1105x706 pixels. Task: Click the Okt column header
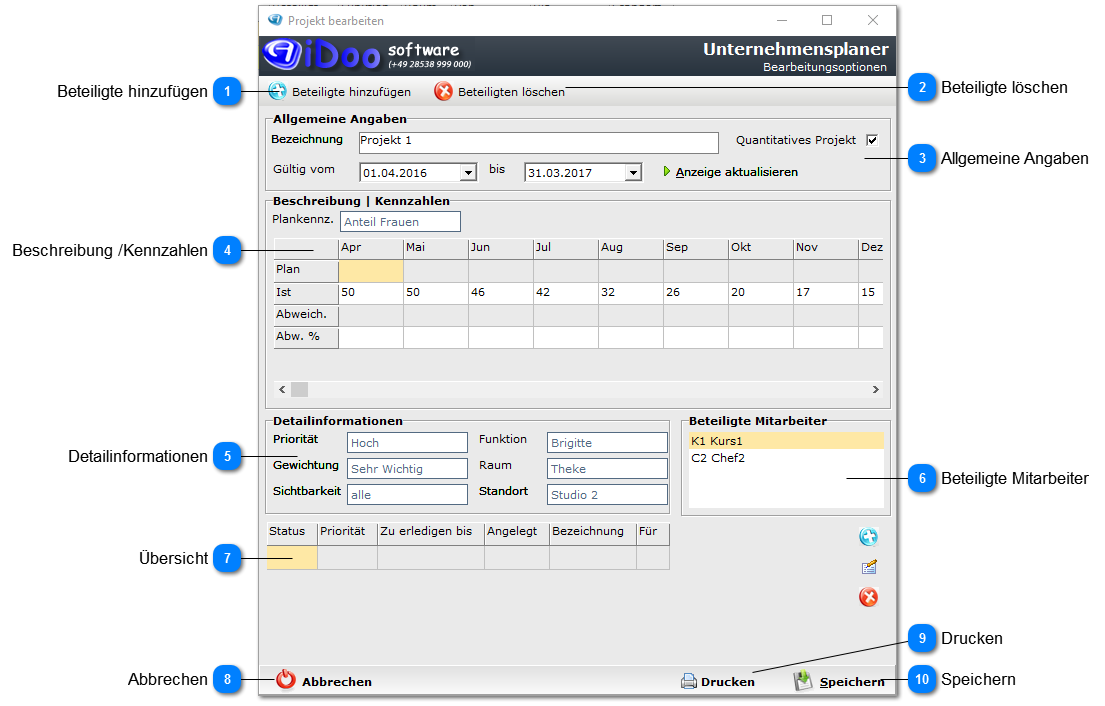coord(761,248)
